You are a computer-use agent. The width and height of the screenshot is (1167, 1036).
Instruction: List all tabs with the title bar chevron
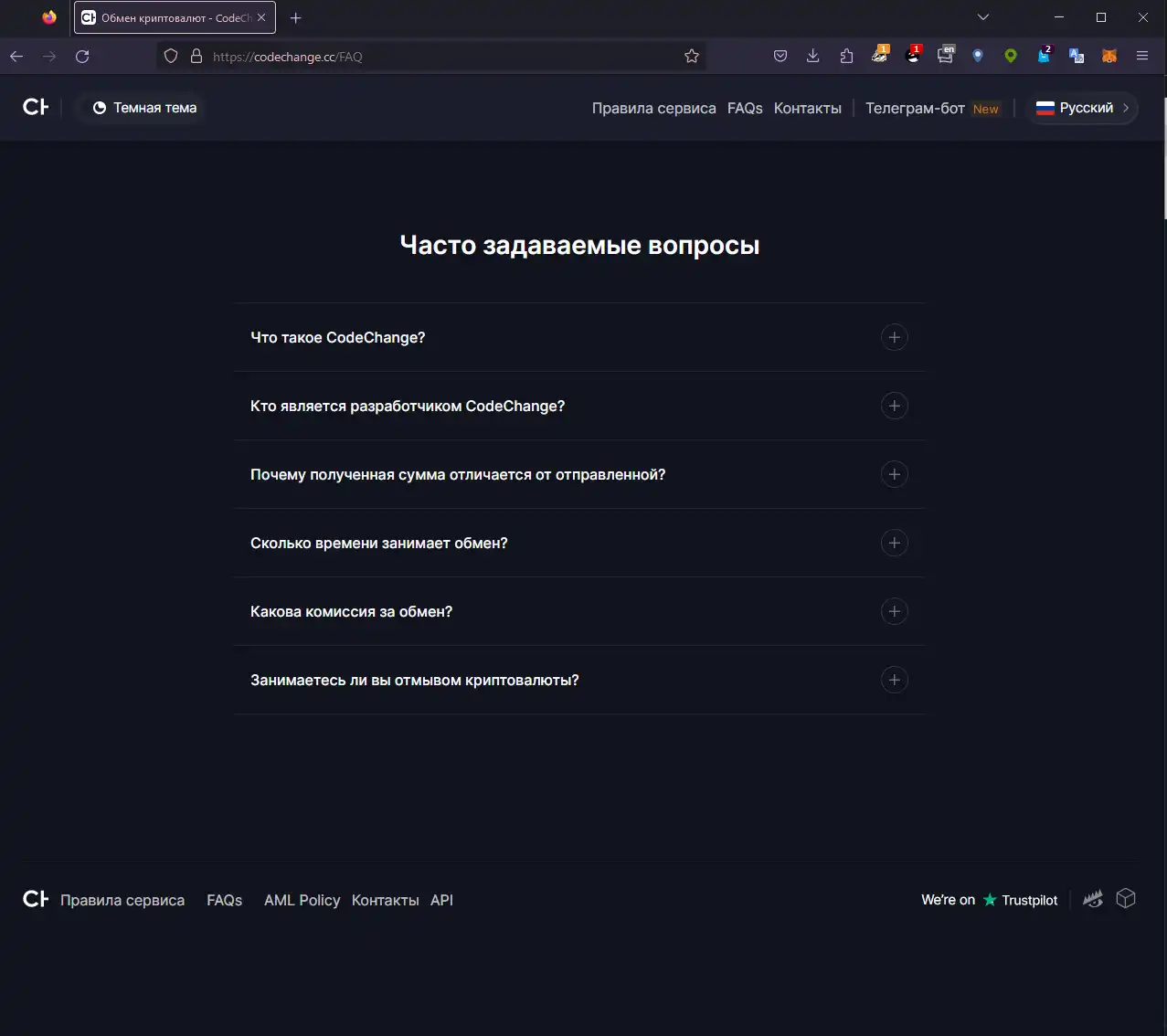point(983,17)
